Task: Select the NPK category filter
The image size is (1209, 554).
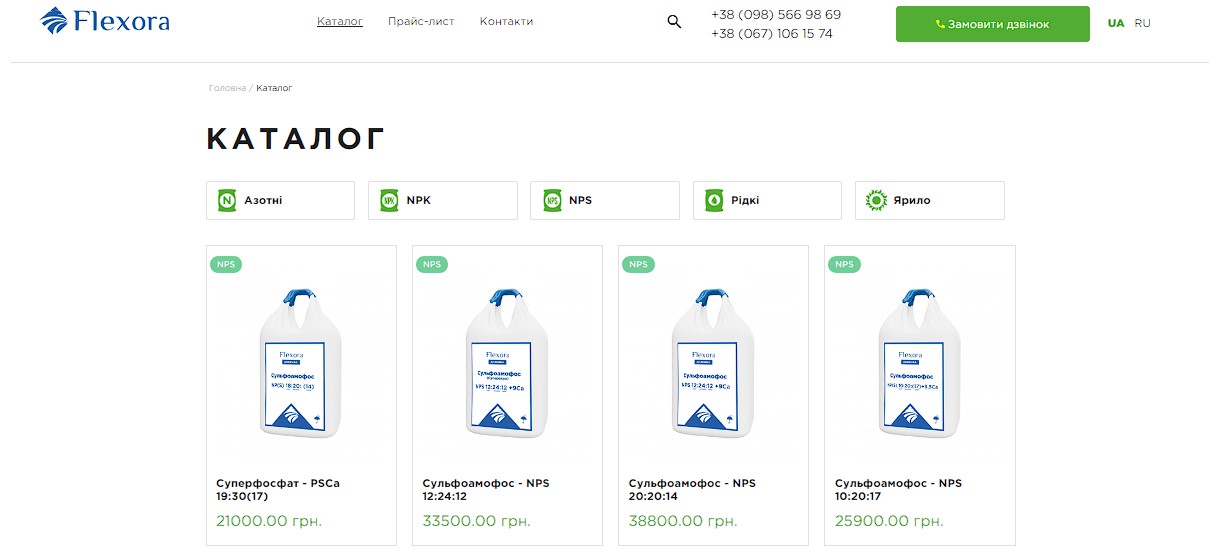Action: [x=443, y=200]
